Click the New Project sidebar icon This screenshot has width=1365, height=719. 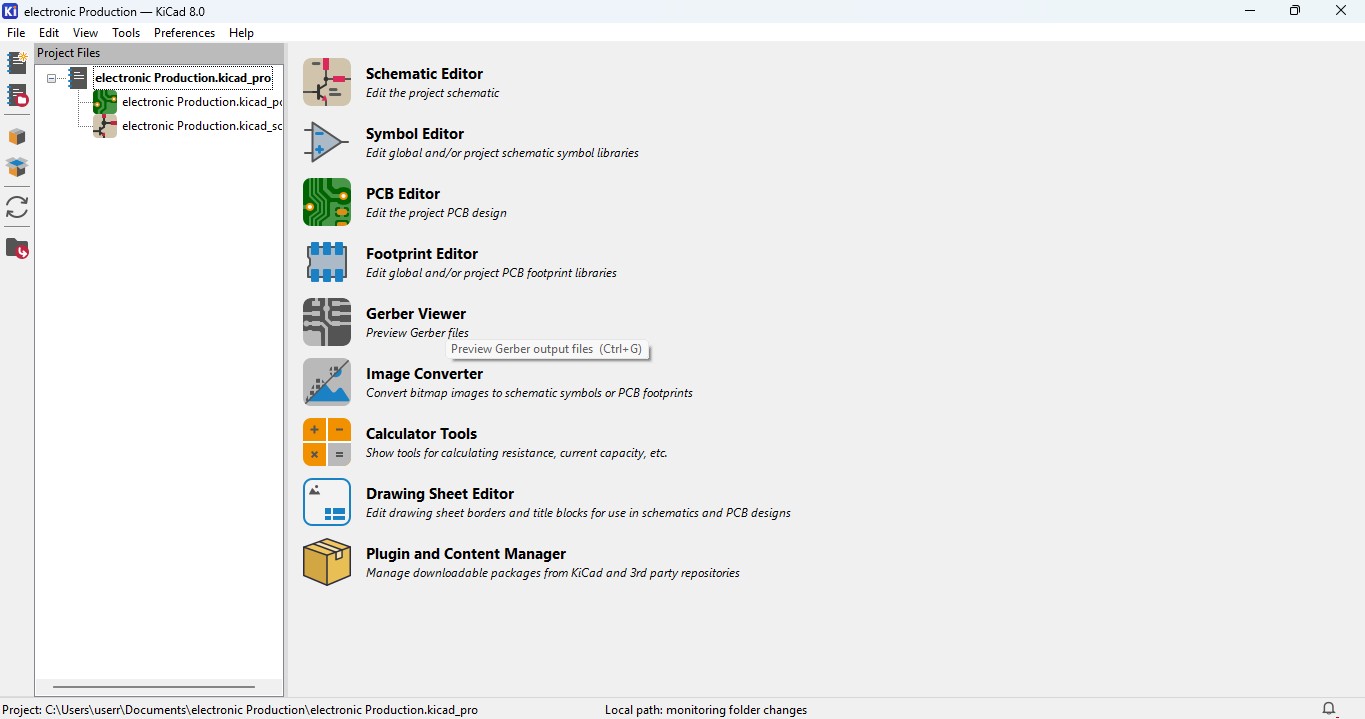17,63
